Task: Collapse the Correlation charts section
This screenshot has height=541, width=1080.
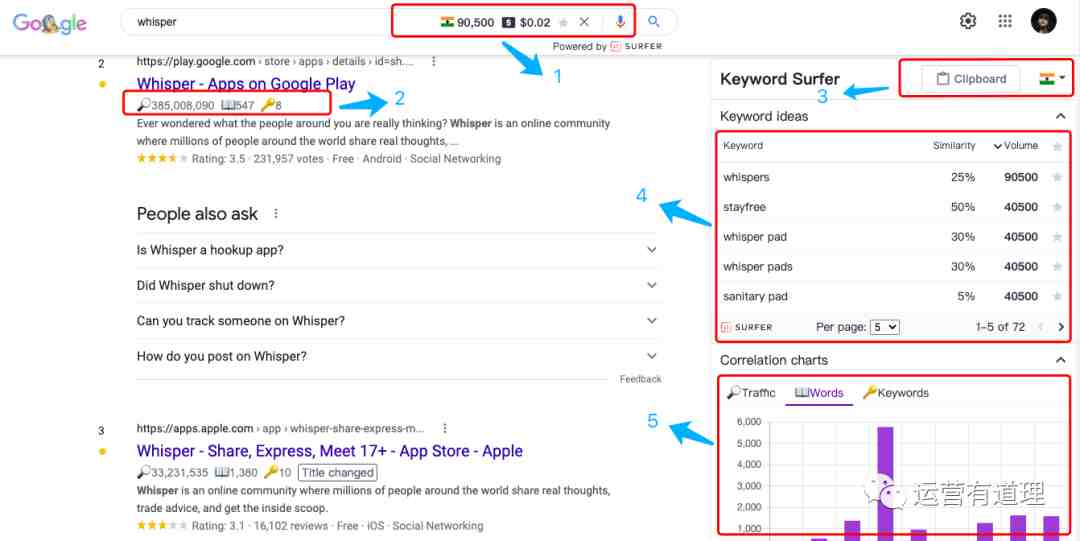Action: click(x=1060, y=360)
